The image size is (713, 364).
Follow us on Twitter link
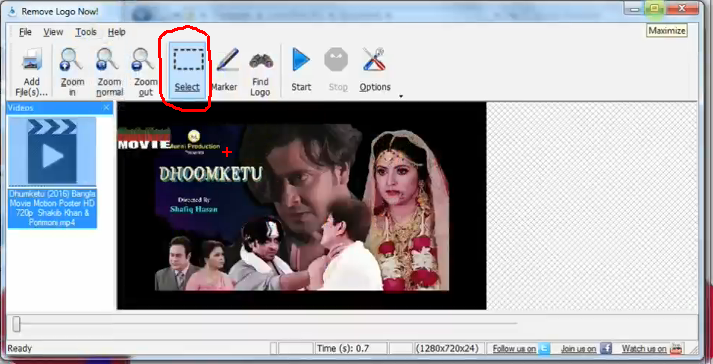tap(514, 349)
